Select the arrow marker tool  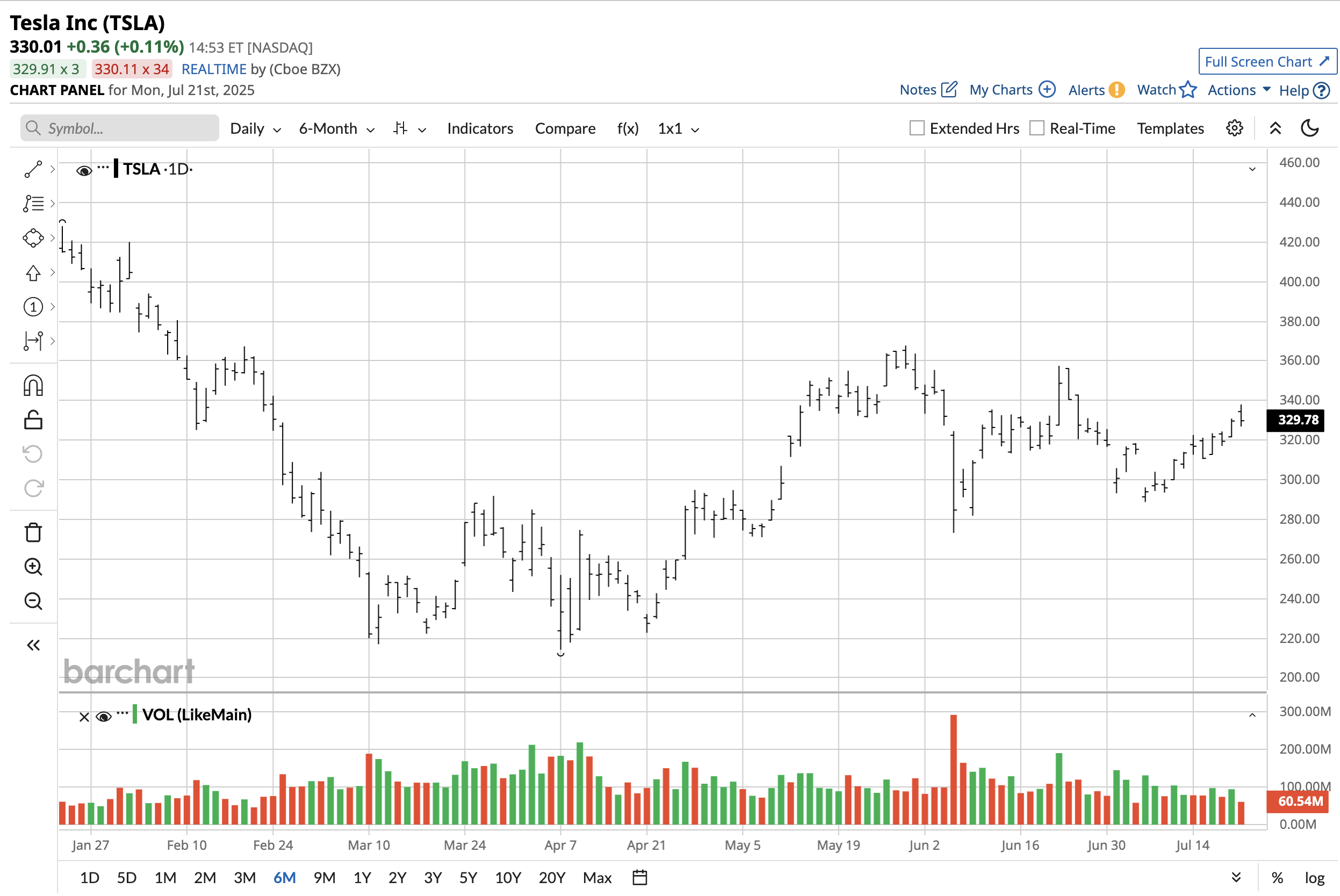tap(33, 272)
